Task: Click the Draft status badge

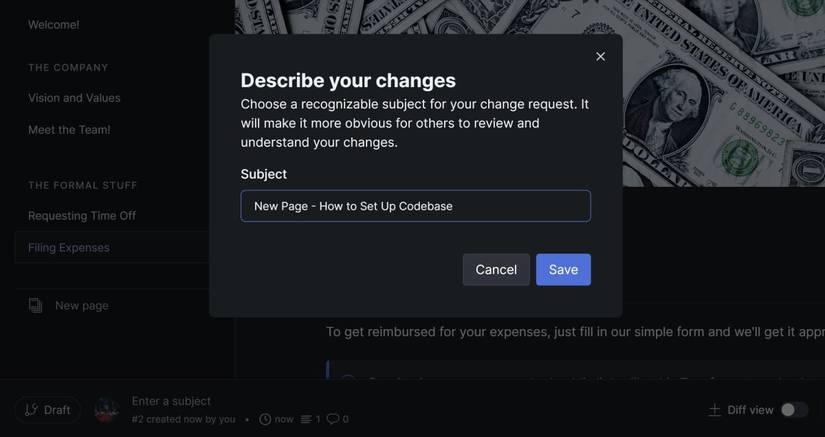Action: [47, 410]
